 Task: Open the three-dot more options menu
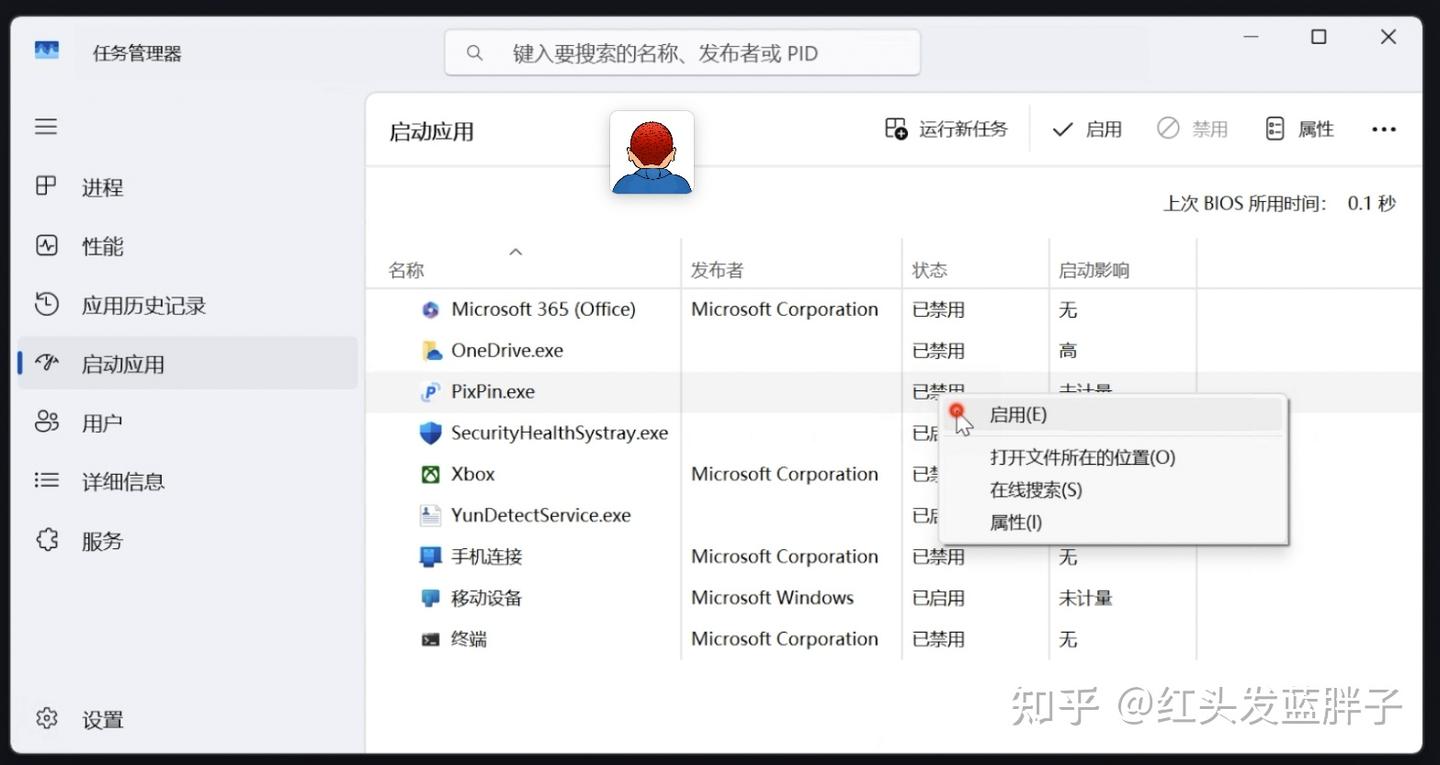coord(1384,129)
